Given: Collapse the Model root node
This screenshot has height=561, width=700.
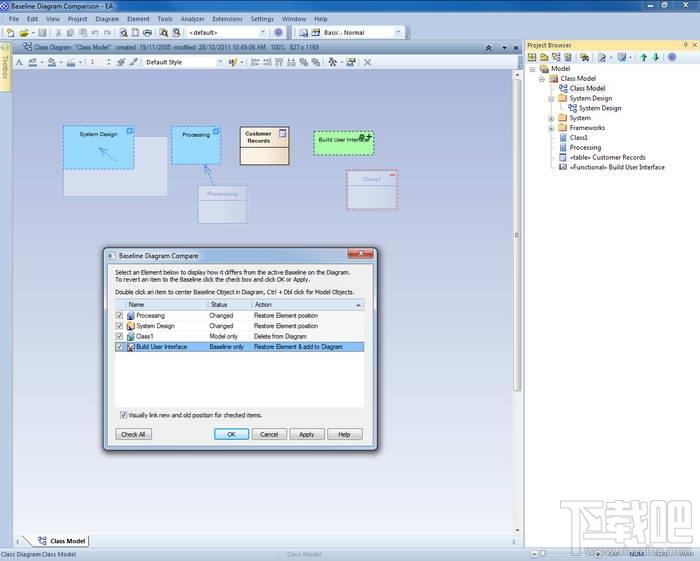Looking at the screenshot, I should click(532, 69).
